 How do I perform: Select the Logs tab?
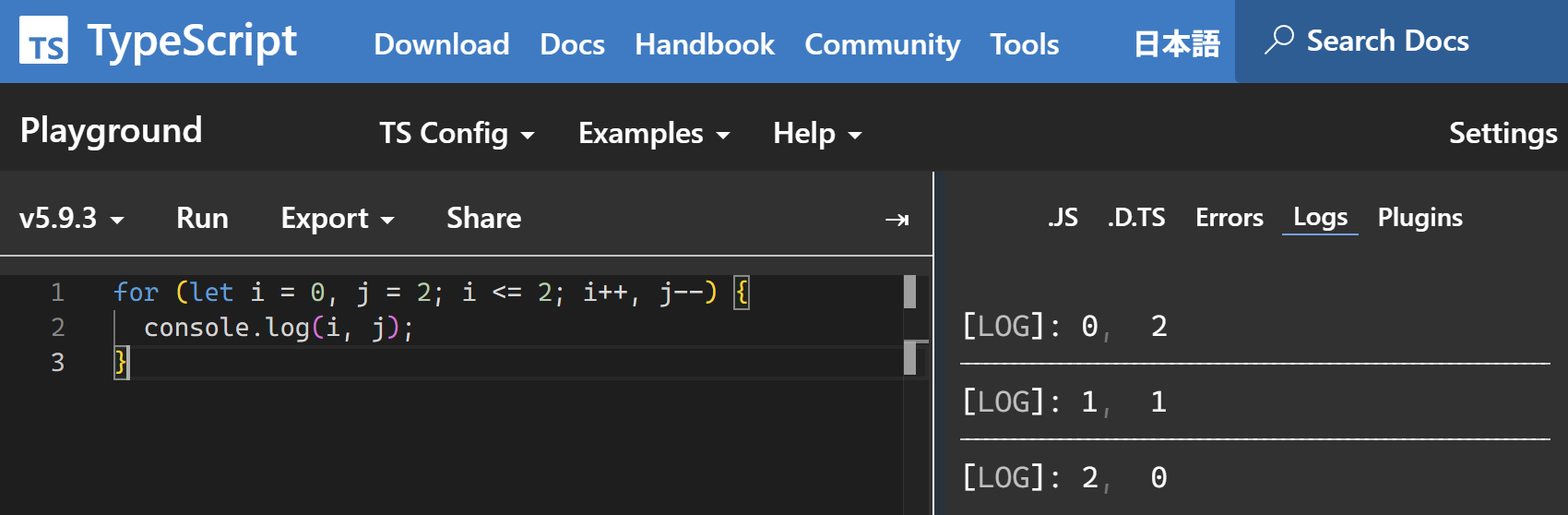[1320, 218]
